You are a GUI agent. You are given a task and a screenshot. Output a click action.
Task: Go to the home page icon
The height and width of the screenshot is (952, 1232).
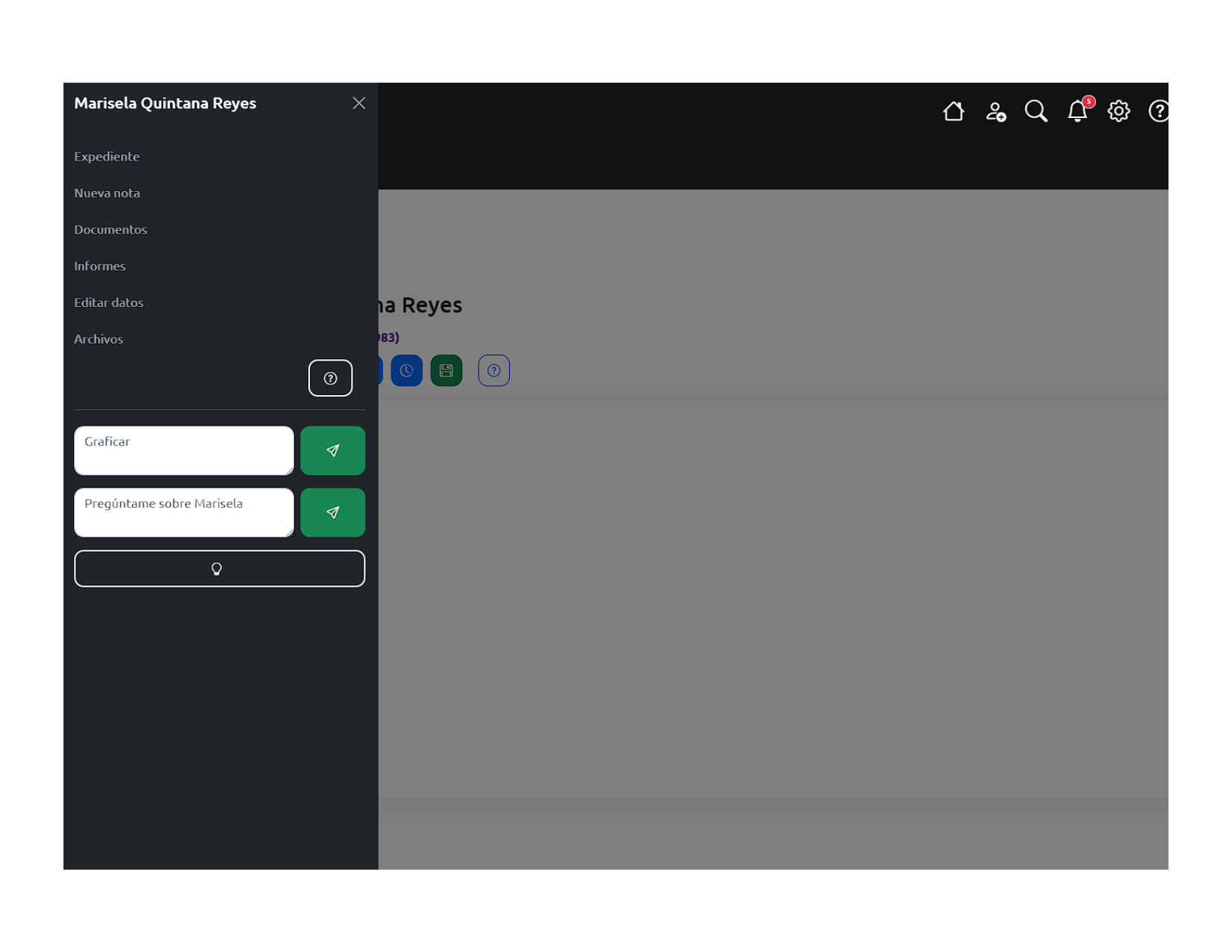coord(953,111)
